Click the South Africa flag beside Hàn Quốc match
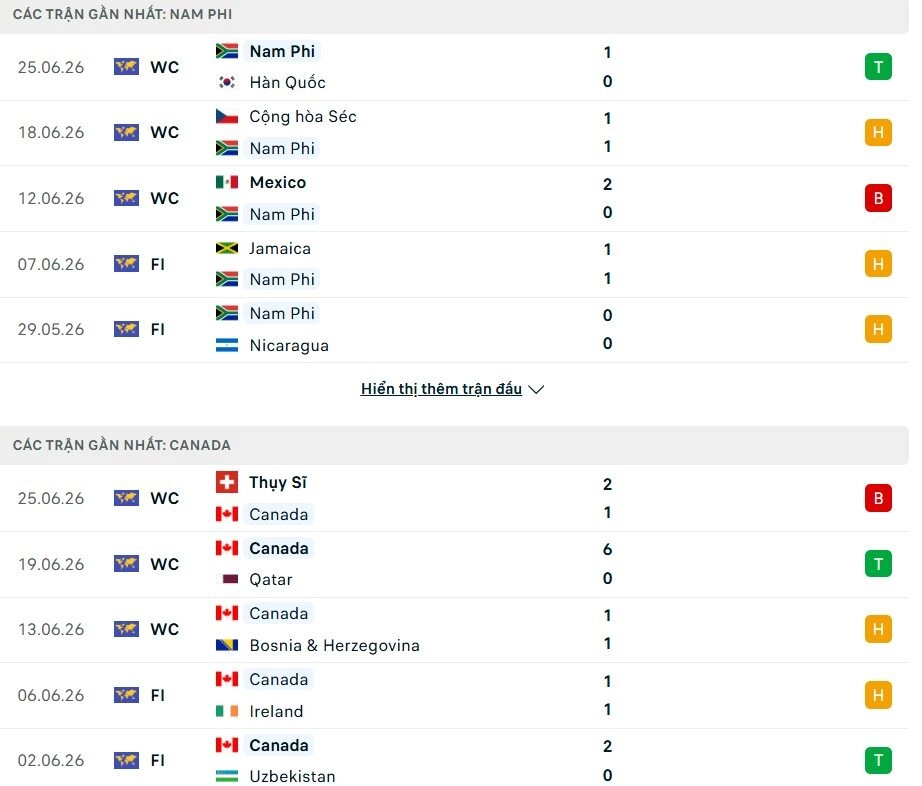This screenshot has width=922, height=786. pyautogui.click(x=226, y=51)
